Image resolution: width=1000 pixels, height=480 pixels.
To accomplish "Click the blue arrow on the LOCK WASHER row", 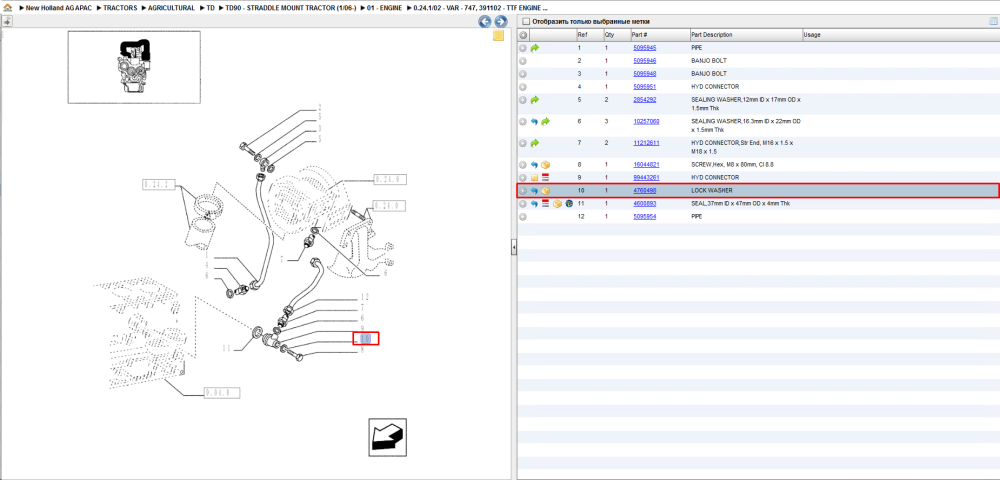I will [x=534, y=191].
